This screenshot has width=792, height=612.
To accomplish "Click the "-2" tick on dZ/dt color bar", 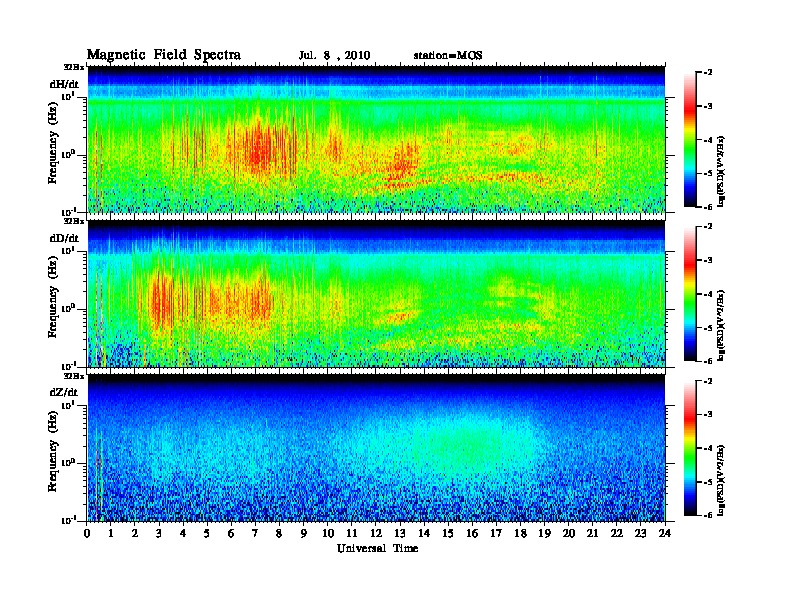I will click(709, 381).
